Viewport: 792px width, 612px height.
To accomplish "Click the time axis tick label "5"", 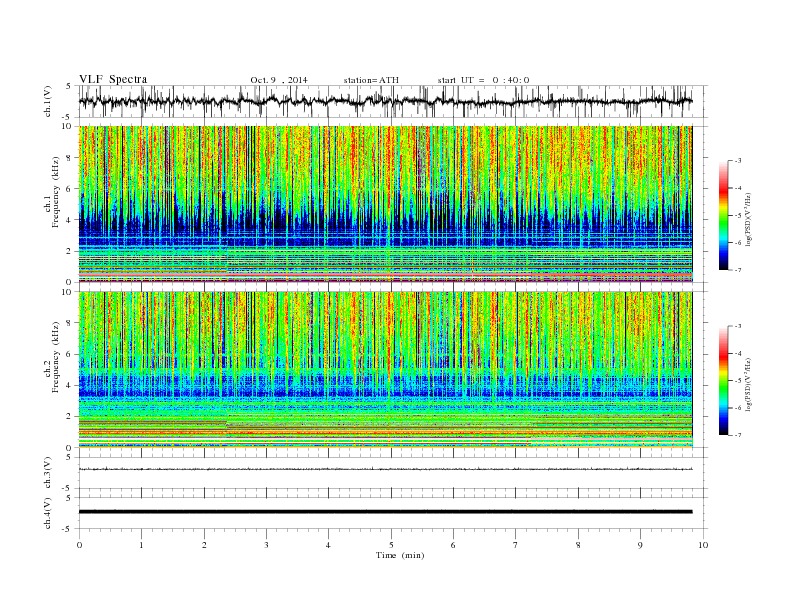I will 391,545.
